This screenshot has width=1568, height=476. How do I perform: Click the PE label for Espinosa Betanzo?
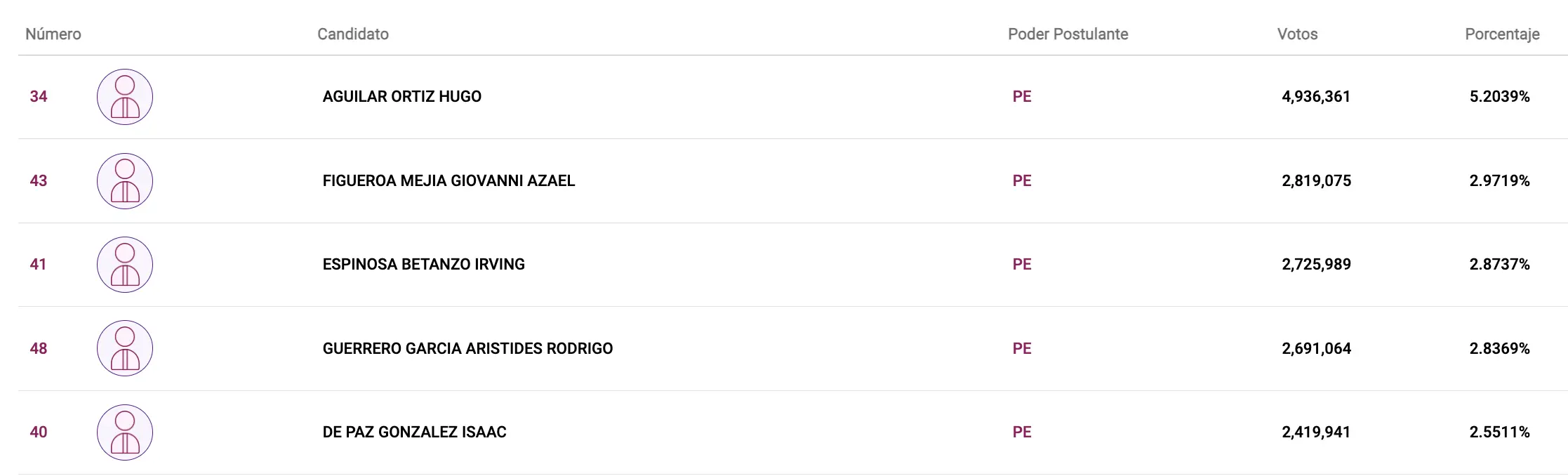[x=1022, y=264]
